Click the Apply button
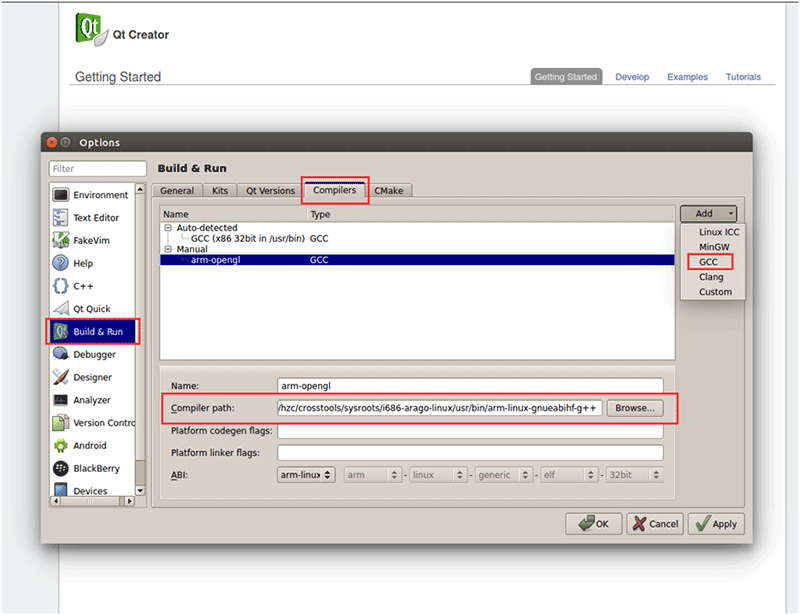The image size is (800, 615). [x=716, y=524]
